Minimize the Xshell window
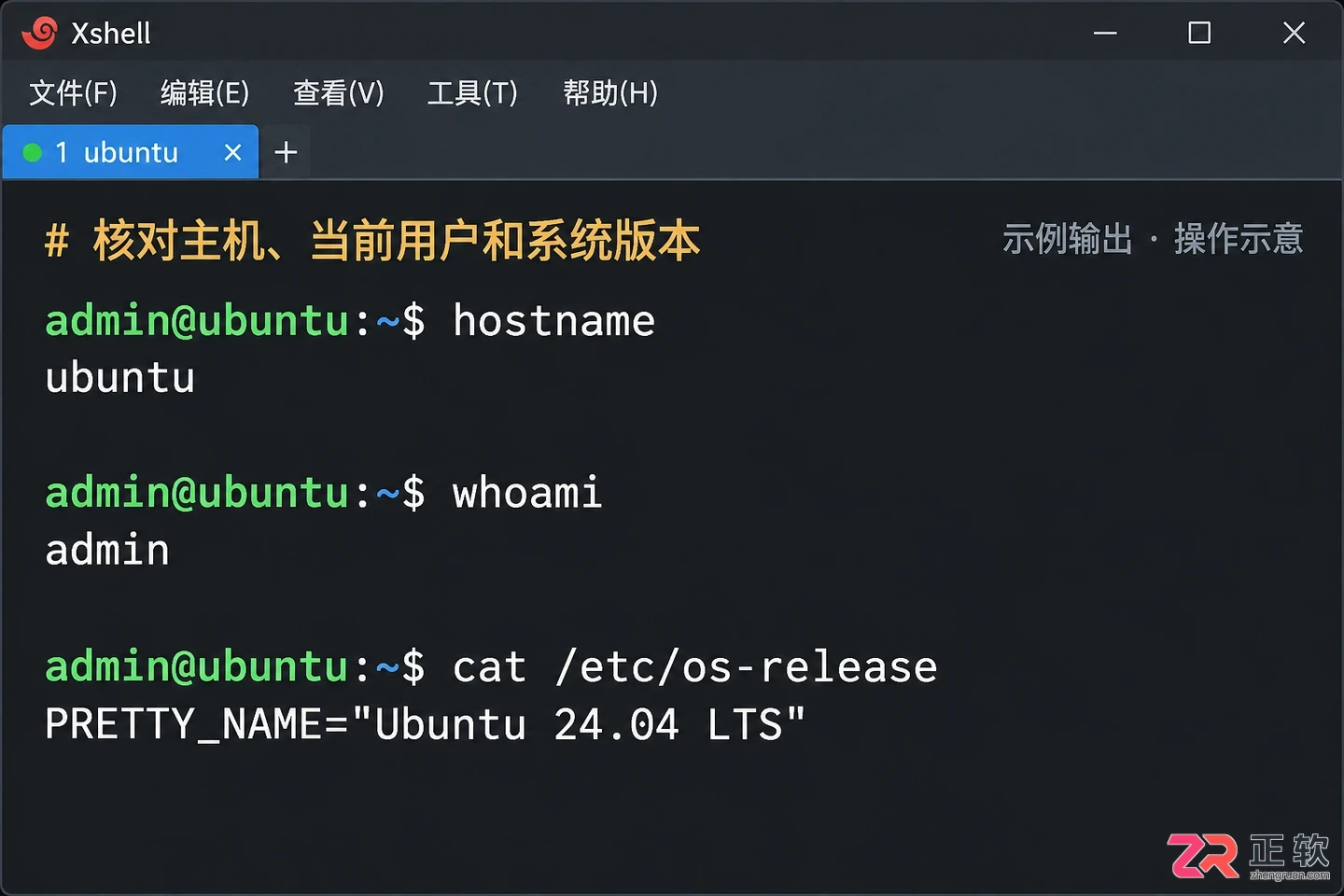Screen dimensions: 1344x896 coord(1105,33)
